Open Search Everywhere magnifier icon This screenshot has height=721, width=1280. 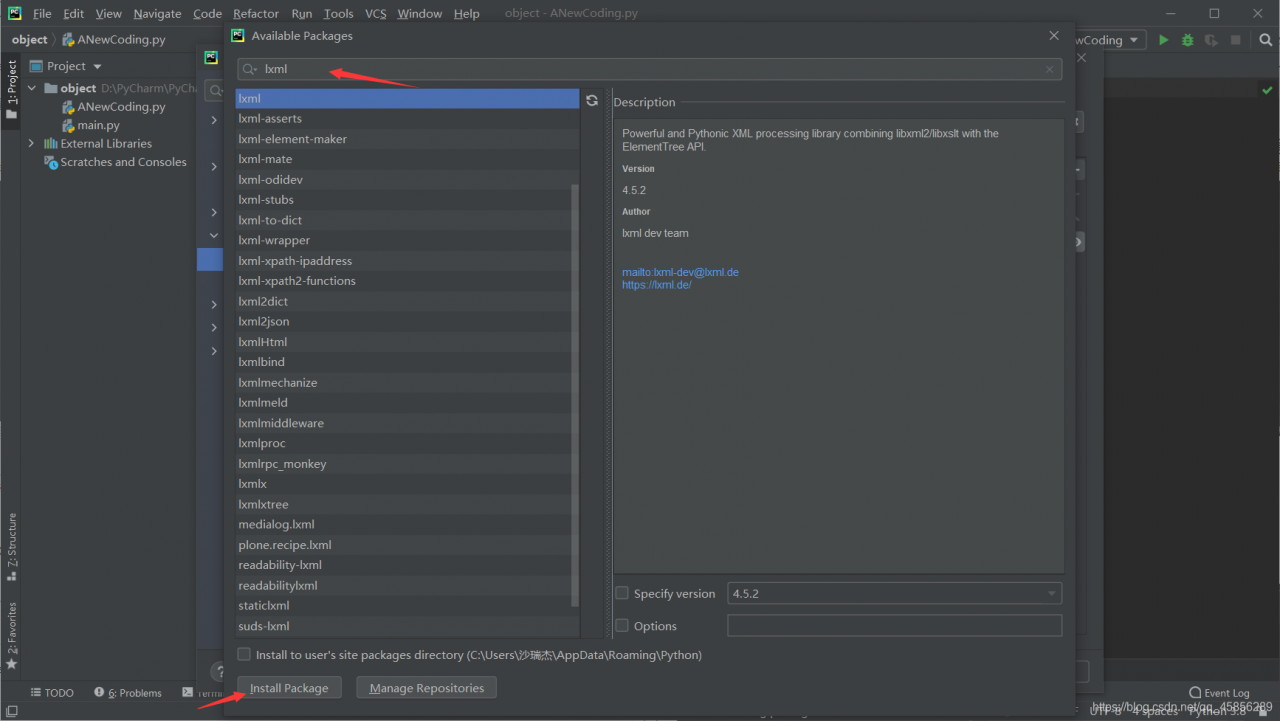(x=1265, y=40)
